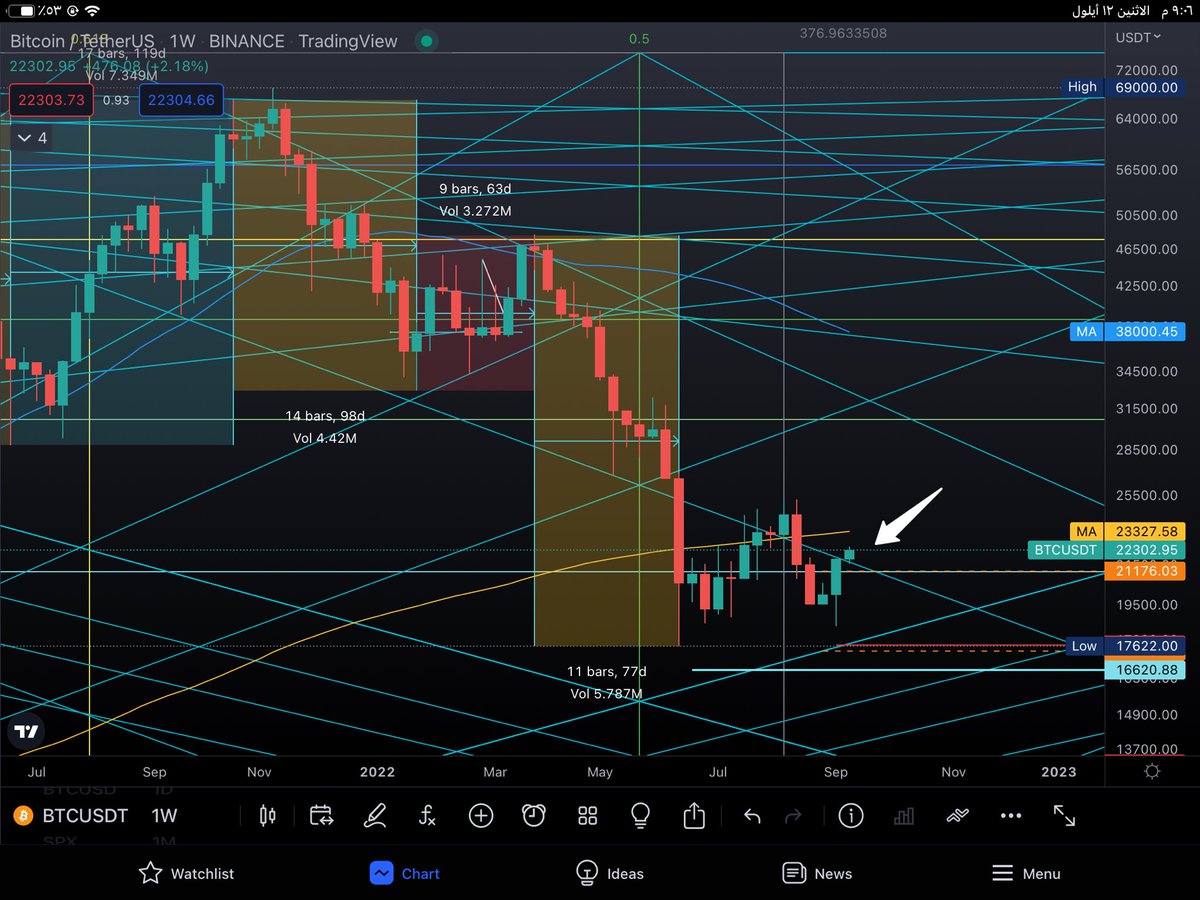Open symbol info with the i icon
Viewport: 1200px width, 900px height.
(851, 816)
